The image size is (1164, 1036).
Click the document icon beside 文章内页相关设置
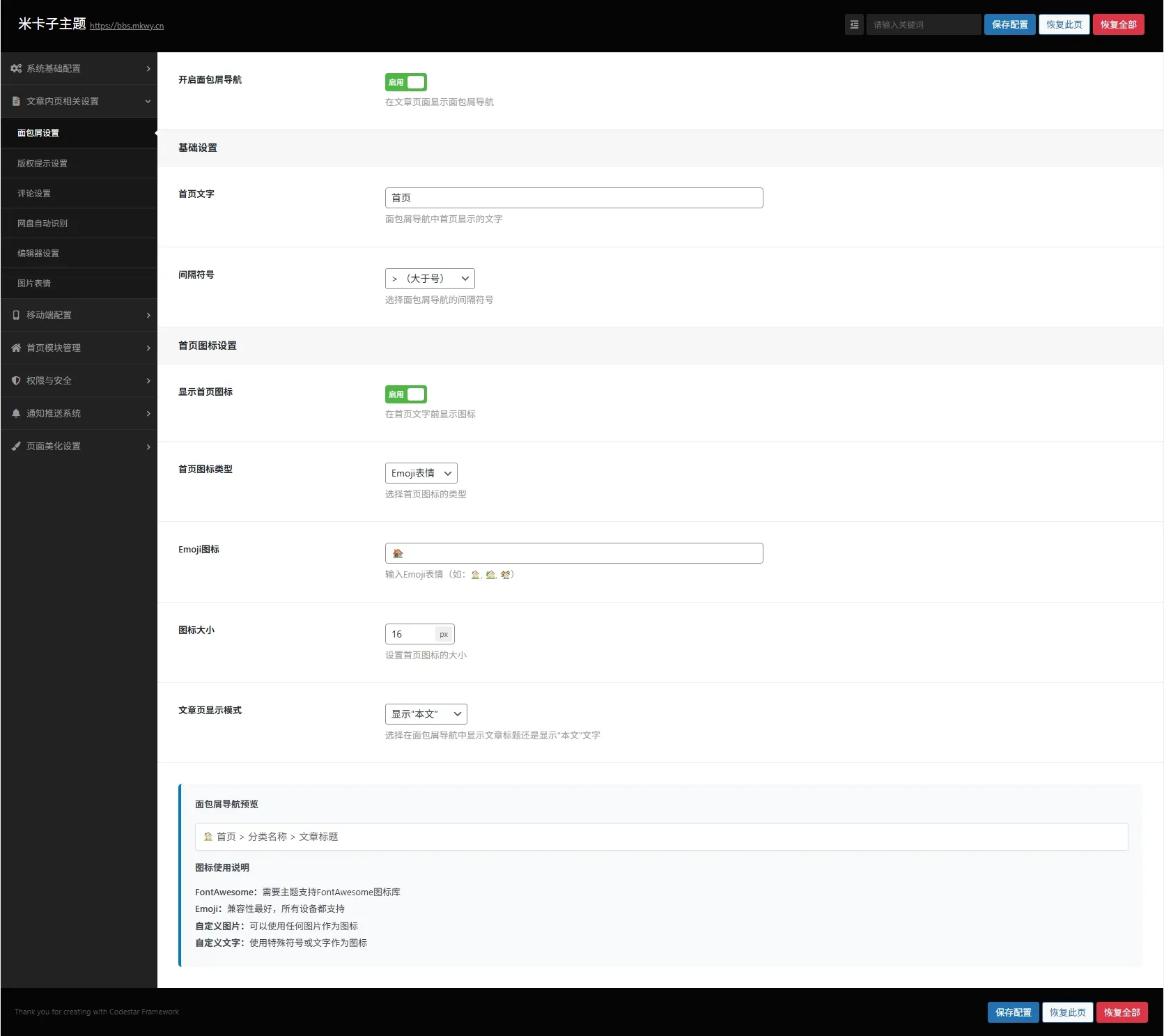pos(16,101)
